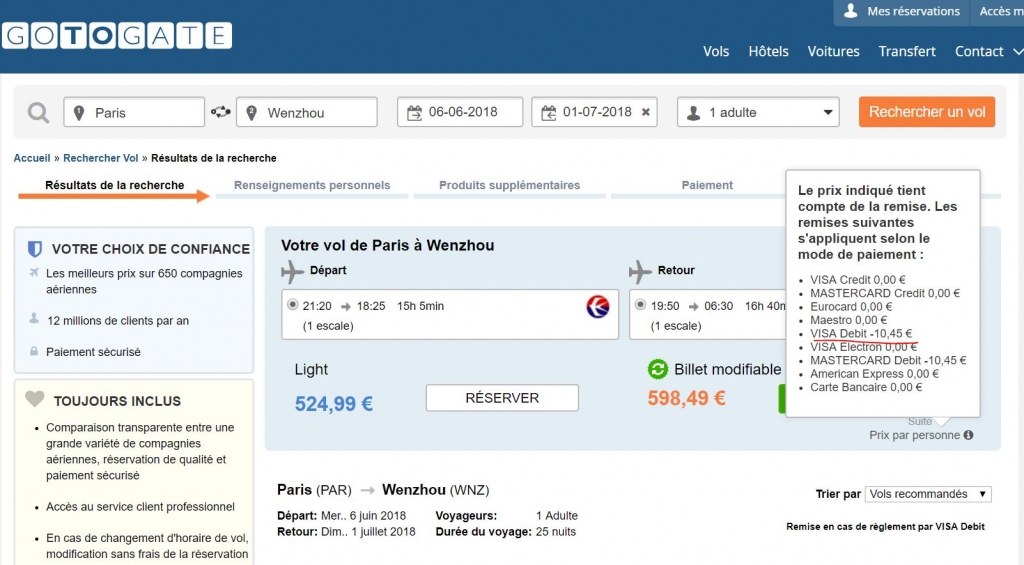Click the location pin in Wenzhou field
This screenshot has height=565, width=1024.
(x=251, y=113)
